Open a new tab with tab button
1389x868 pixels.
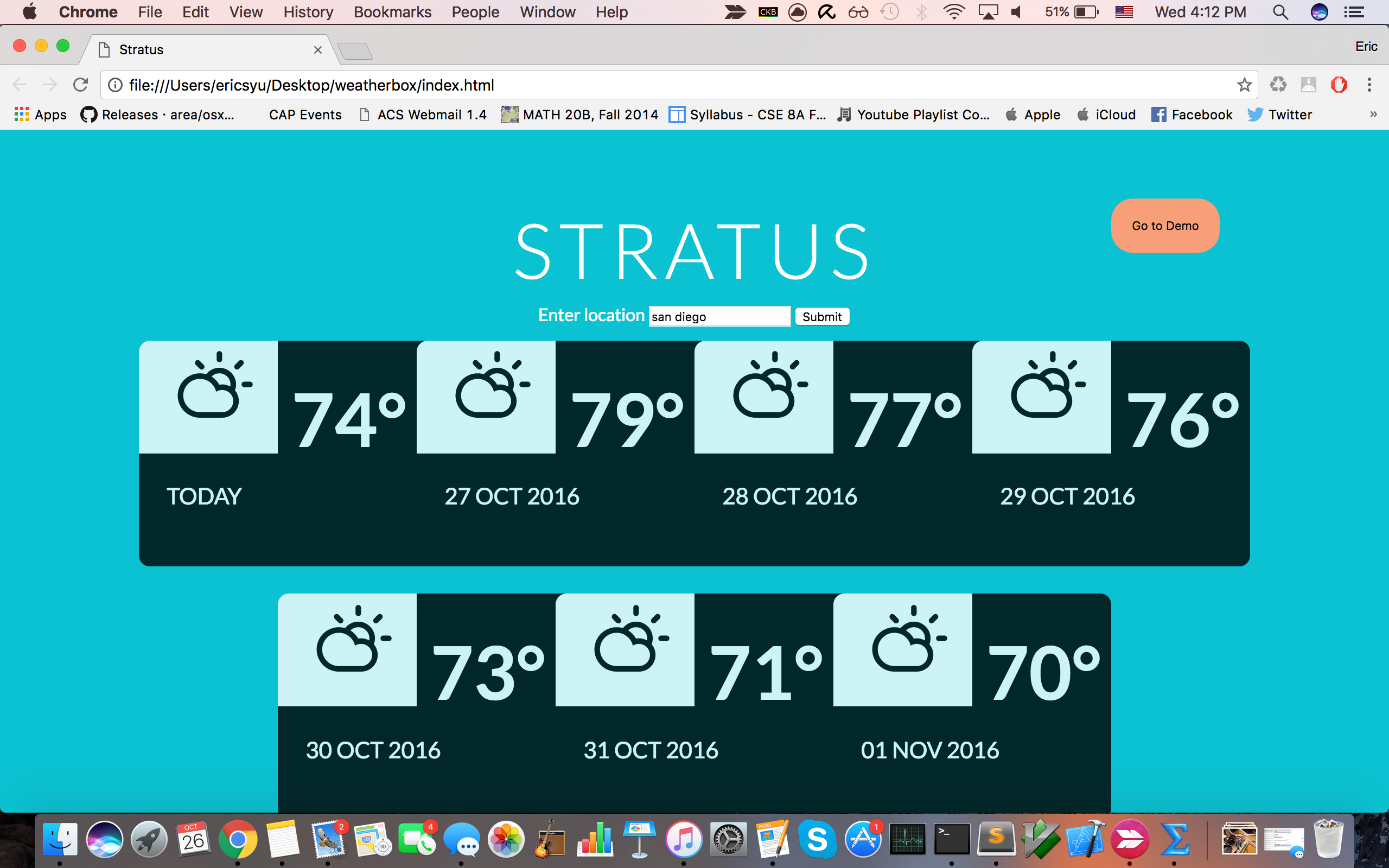tap(355, 50)
